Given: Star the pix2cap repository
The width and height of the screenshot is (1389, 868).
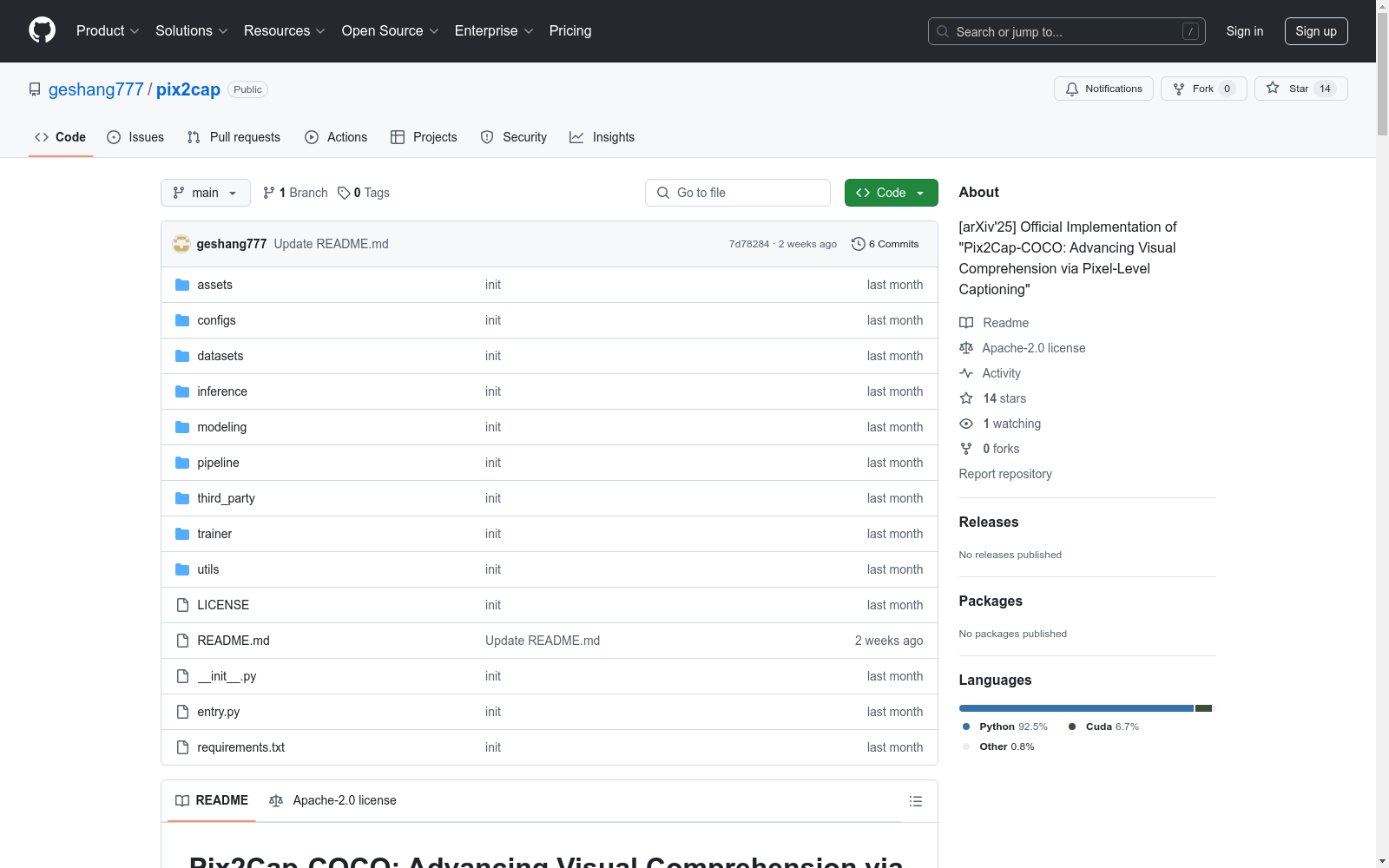Looking at the screenshot, I should click(x=1300, y=89).
